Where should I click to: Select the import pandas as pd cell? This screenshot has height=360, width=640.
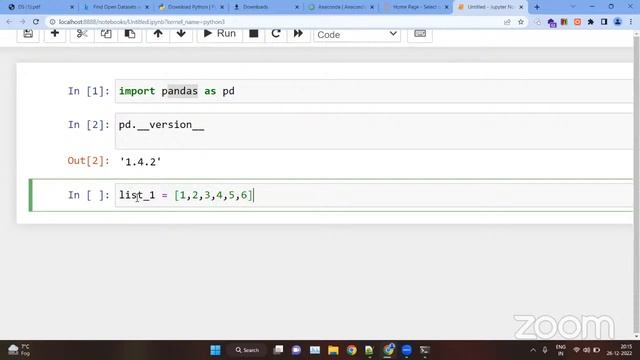[x=373, y=91]
